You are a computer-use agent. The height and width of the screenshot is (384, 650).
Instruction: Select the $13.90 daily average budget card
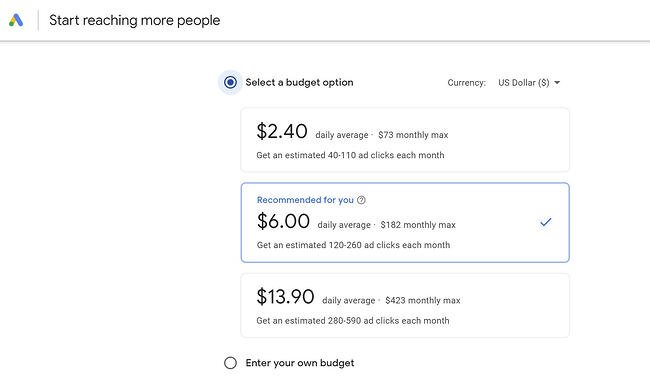[x=405, y=305]
